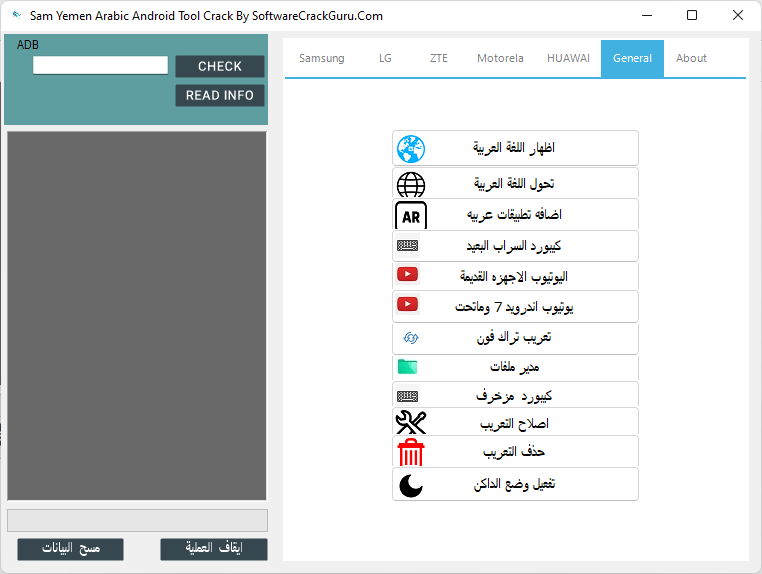762x574 pixels.
Task: Maximize the Sam Yemen tool window
Action: (x=692, y=16)
